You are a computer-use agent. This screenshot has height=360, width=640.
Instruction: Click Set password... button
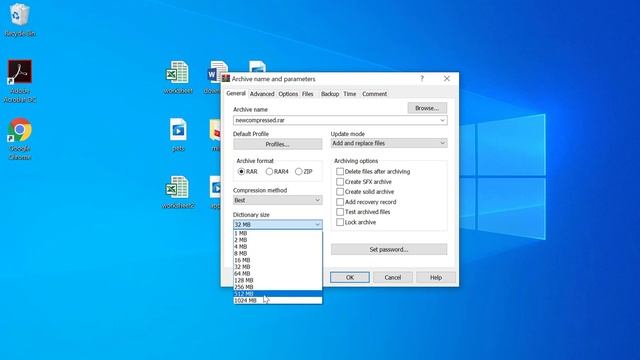click(389, 249)
